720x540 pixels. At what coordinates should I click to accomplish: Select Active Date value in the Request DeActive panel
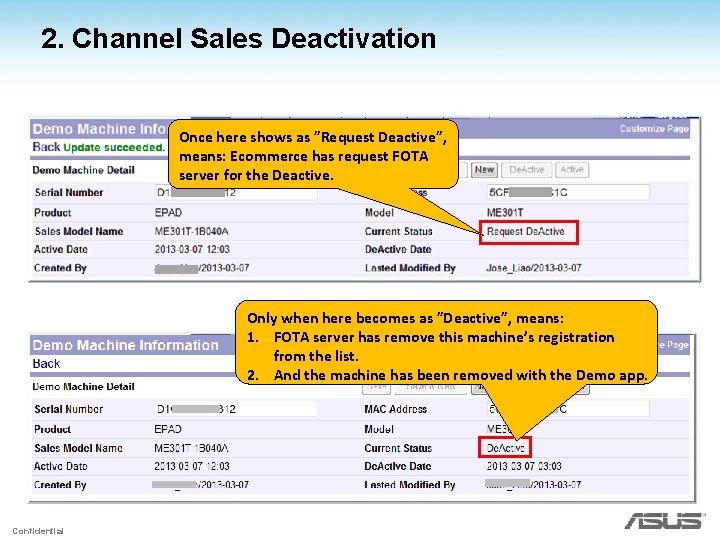192,249
